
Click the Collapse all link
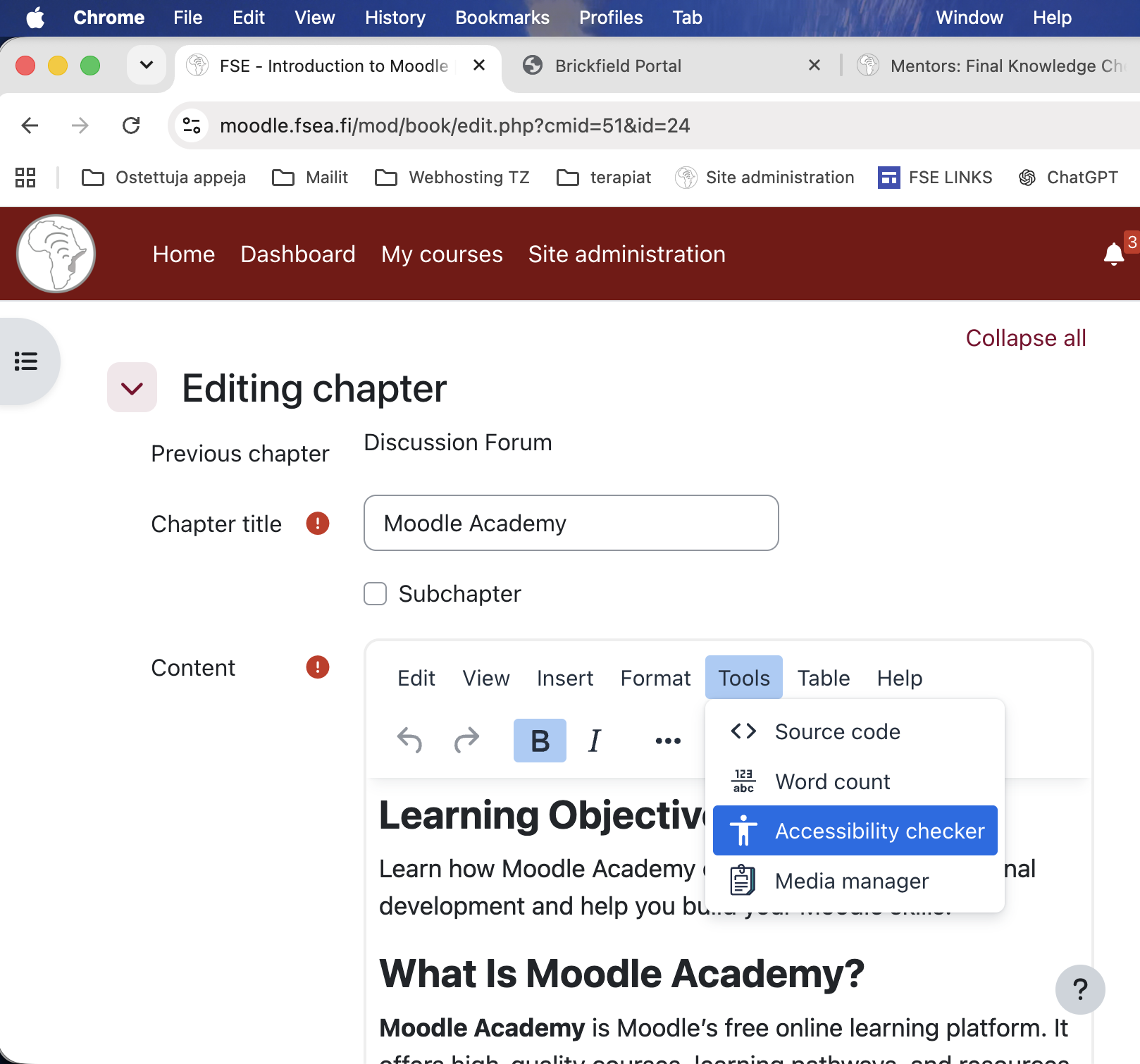tap(1026, 338)
